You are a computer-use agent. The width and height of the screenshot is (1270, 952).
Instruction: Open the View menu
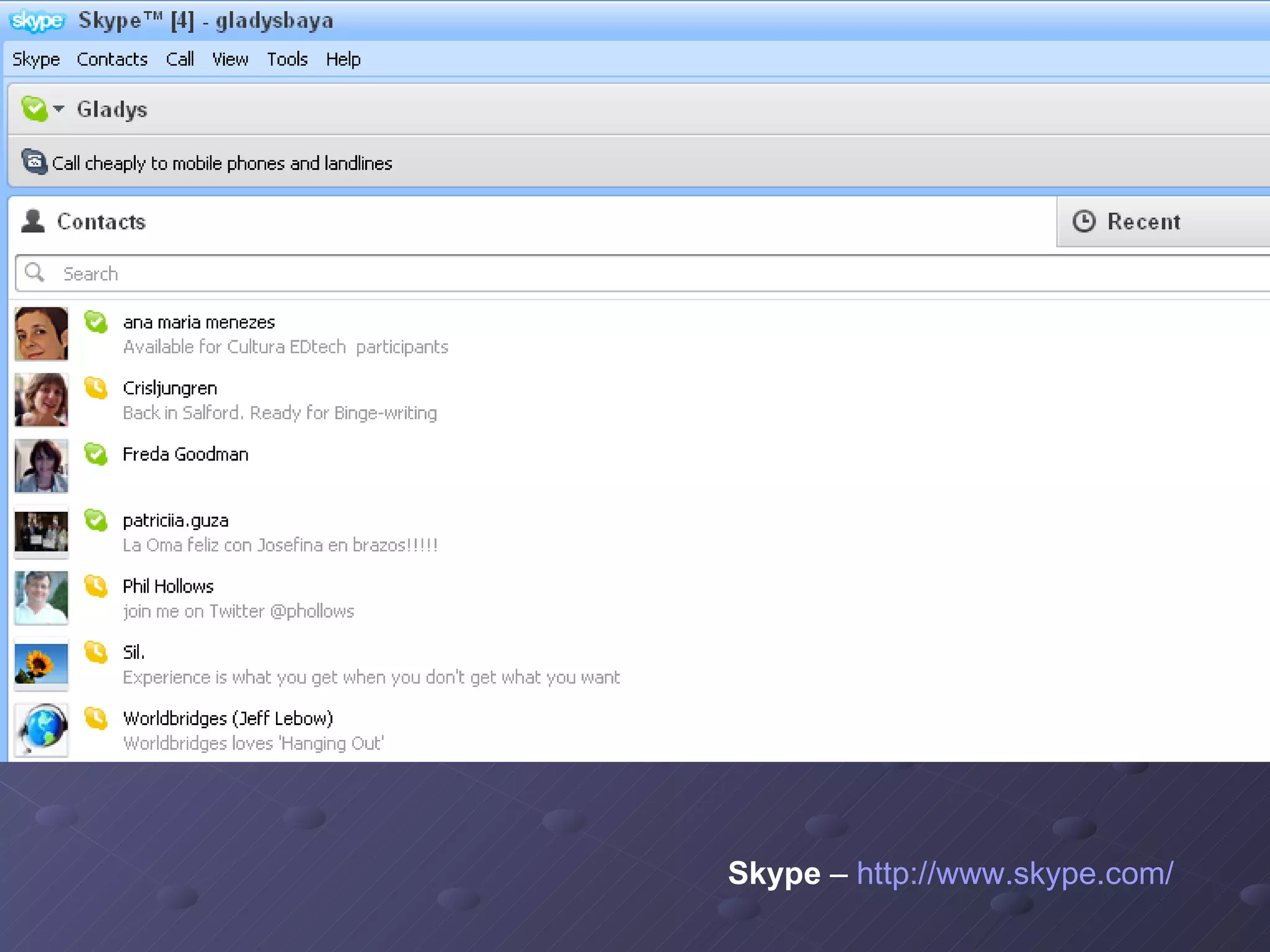[x=230, y=59]
